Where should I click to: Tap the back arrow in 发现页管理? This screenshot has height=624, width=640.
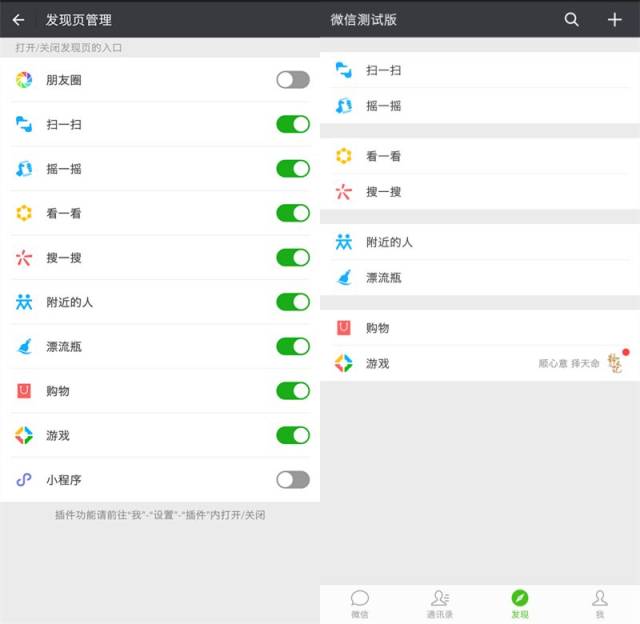tap(18, 20)
